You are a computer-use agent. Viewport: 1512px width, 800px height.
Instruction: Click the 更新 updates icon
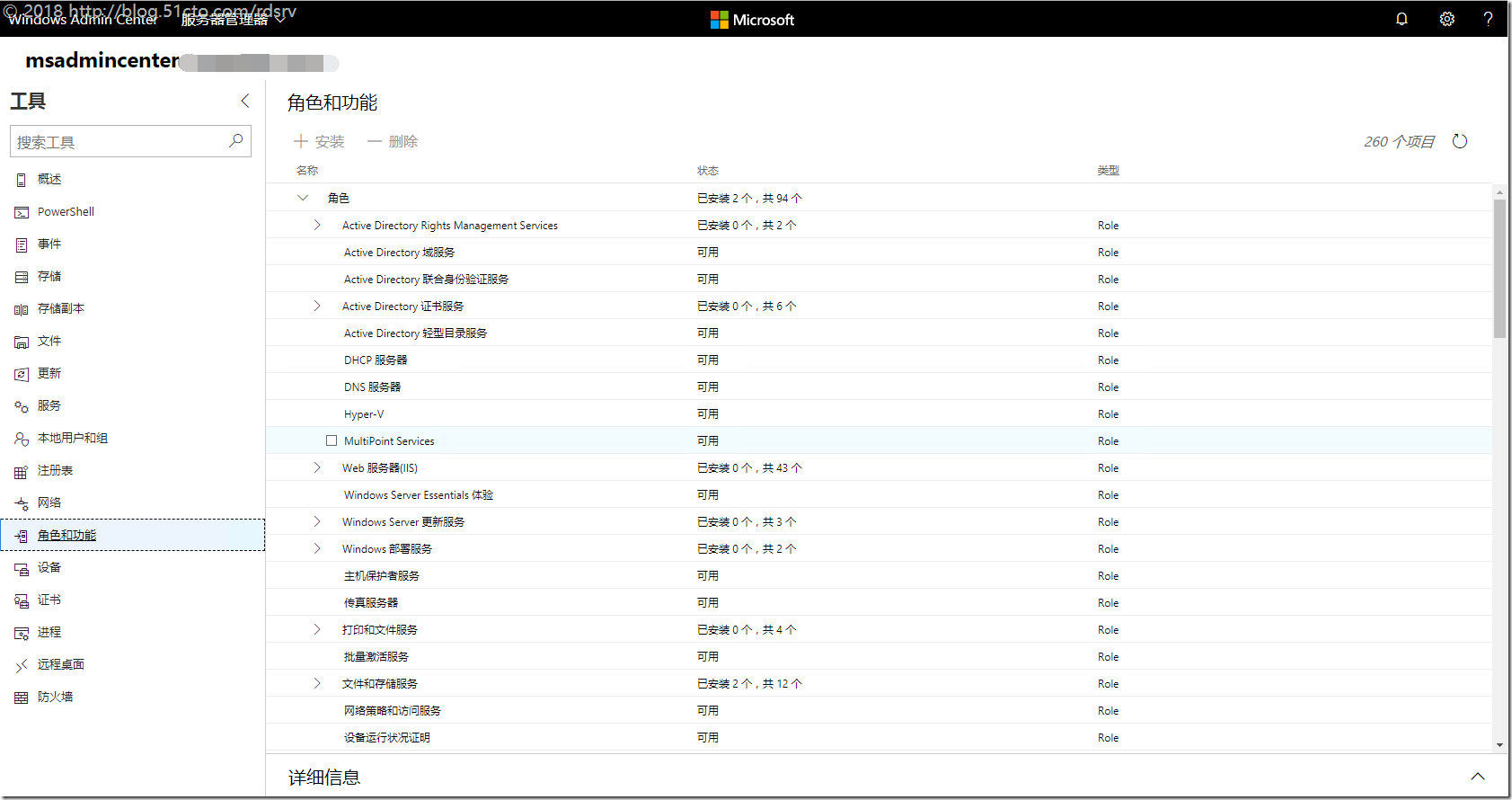[x=22, y=374]
